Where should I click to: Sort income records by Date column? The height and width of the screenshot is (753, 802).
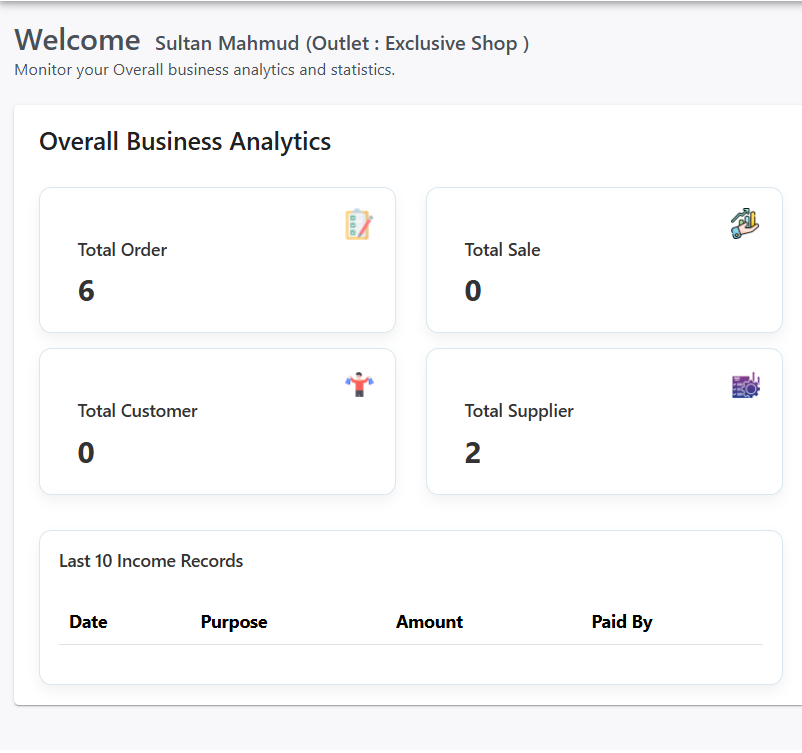click(x=88, y=622)
